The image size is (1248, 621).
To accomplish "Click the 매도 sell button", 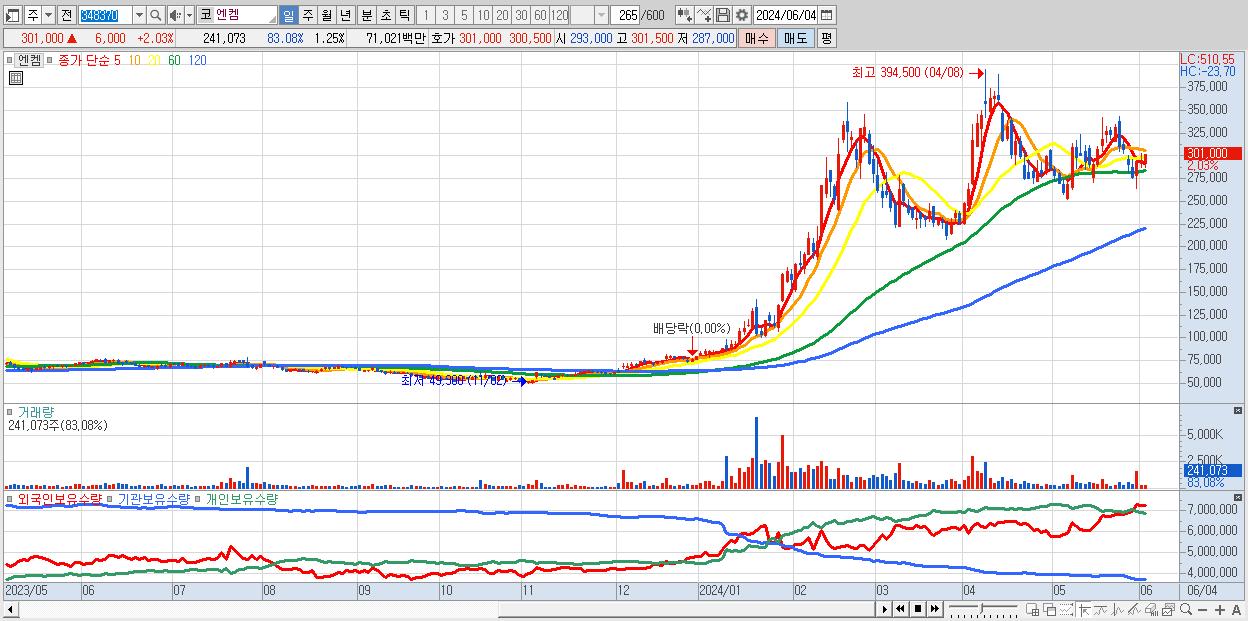I will click(x=796, y=38).
